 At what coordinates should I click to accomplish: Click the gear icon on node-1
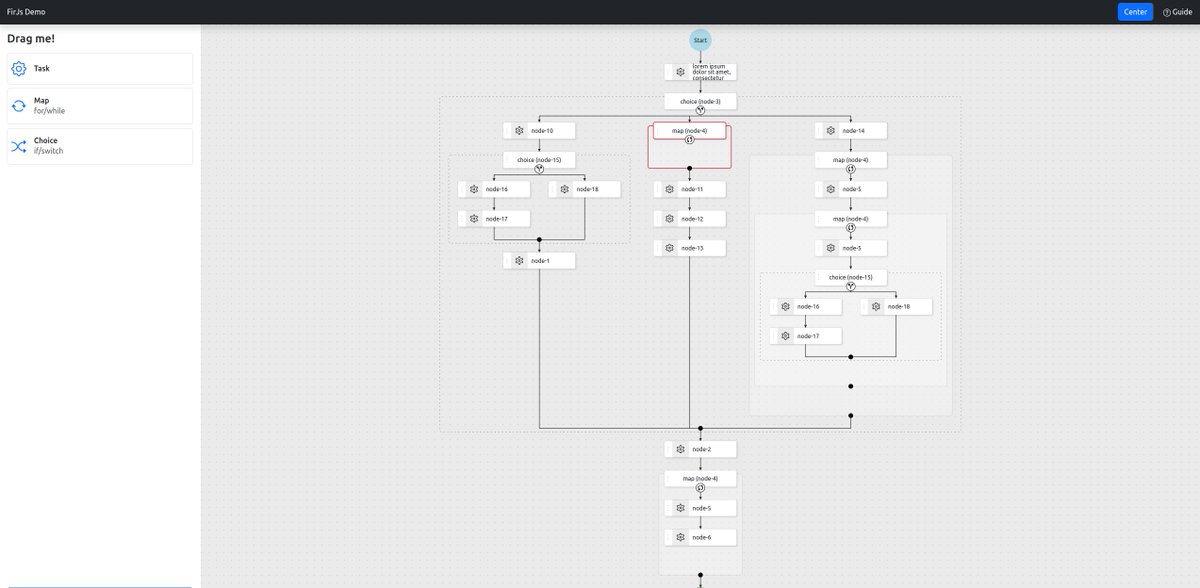[x=519, y=261]
